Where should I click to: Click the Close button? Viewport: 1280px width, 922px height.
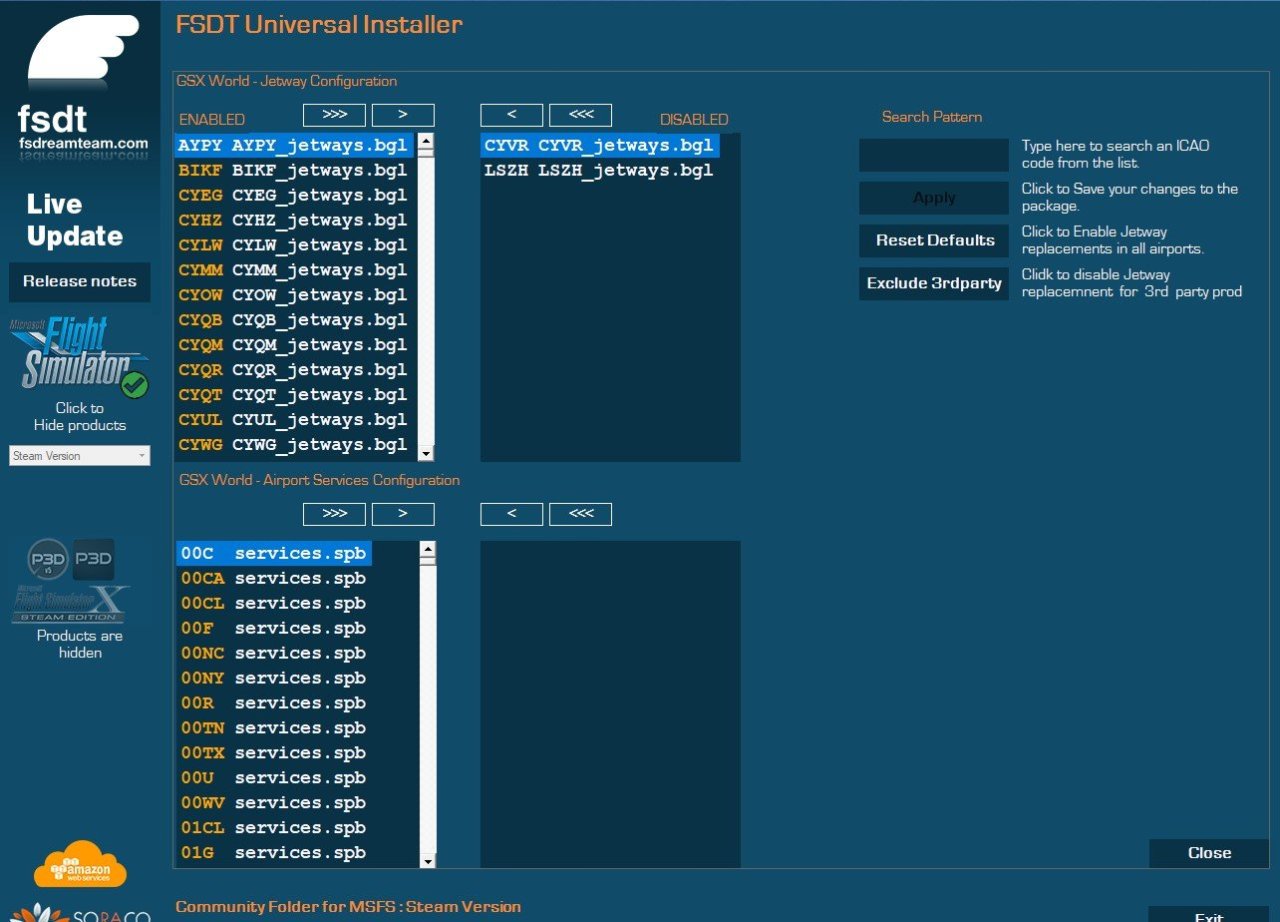(1209, 853)
